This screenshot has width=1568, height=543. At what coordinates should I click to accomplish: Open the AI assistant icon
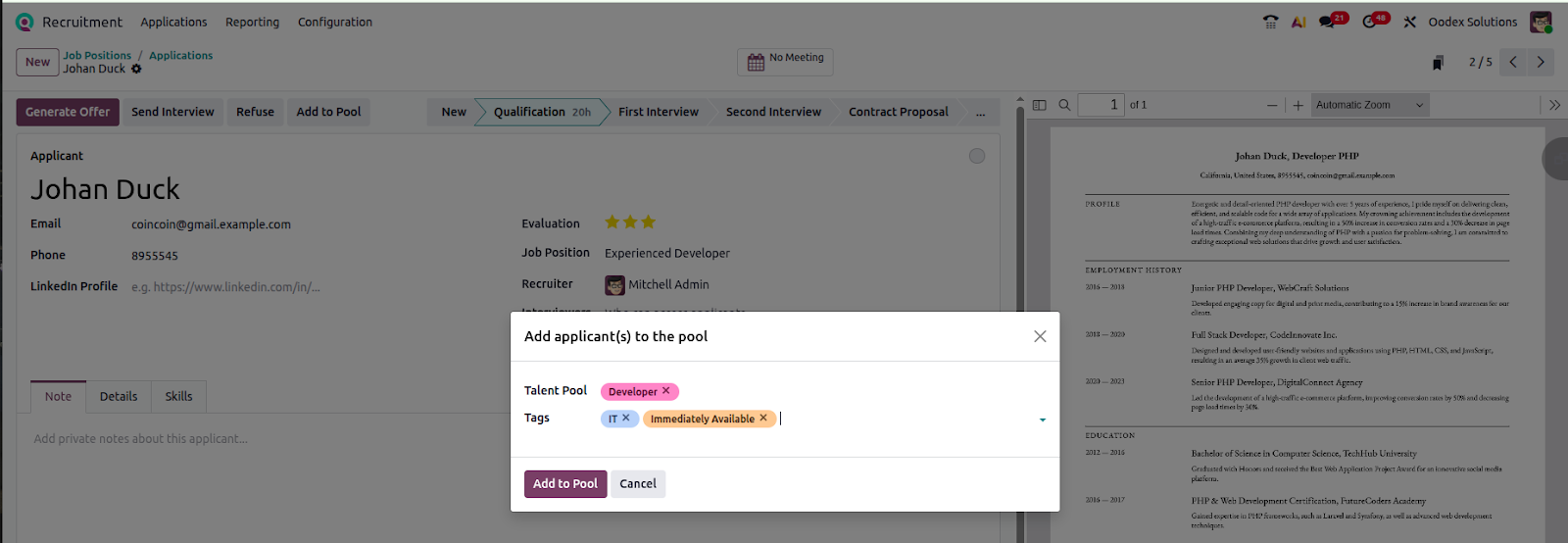click(x=1298, y=22)
